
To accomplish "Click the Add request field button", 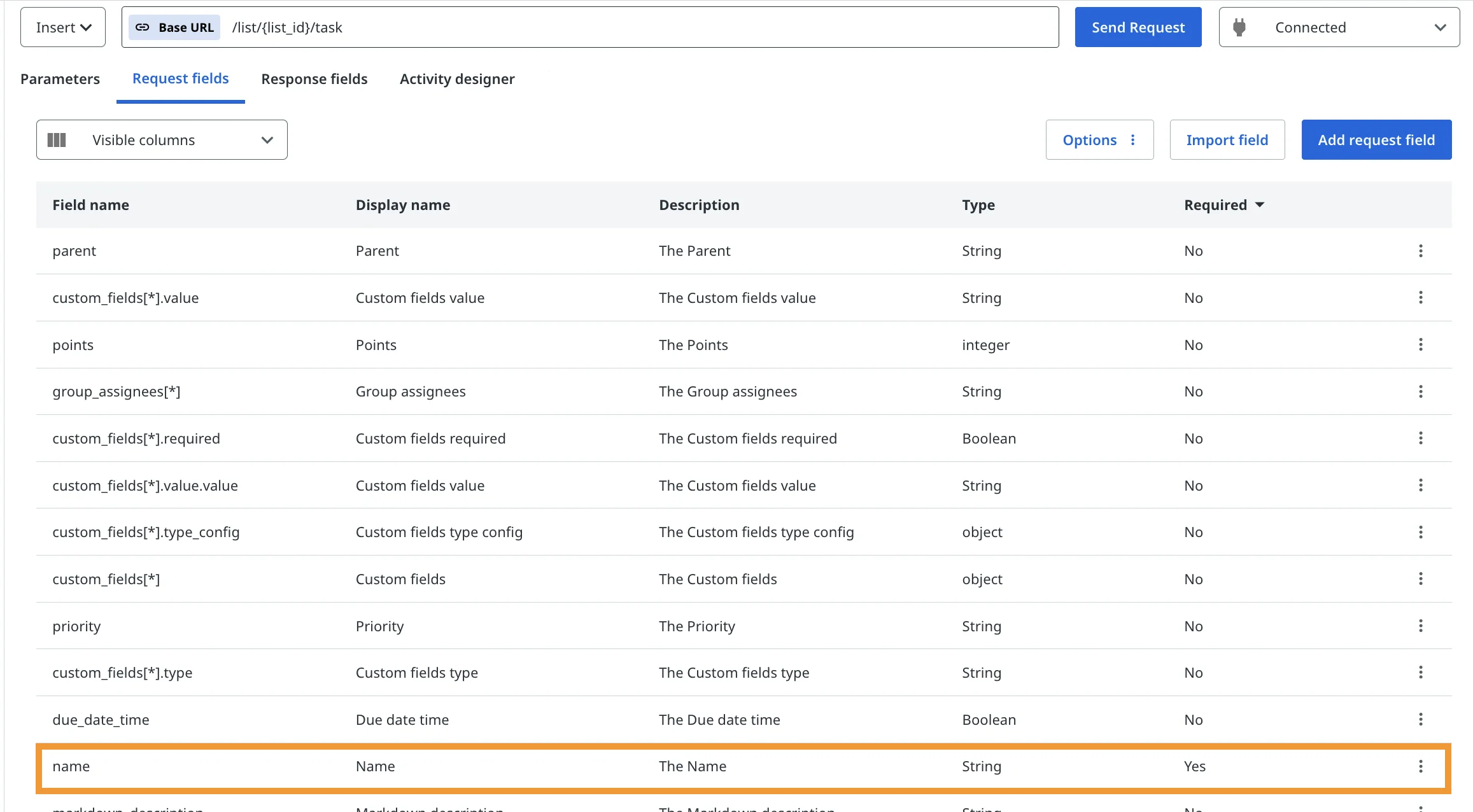I will (x=1376, y=140).
